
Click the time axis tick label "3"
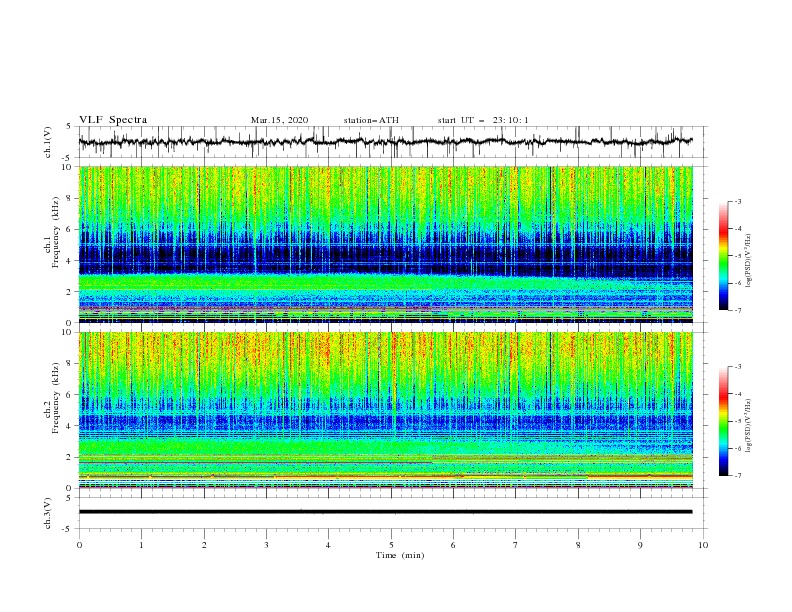[x=266, y=545]
